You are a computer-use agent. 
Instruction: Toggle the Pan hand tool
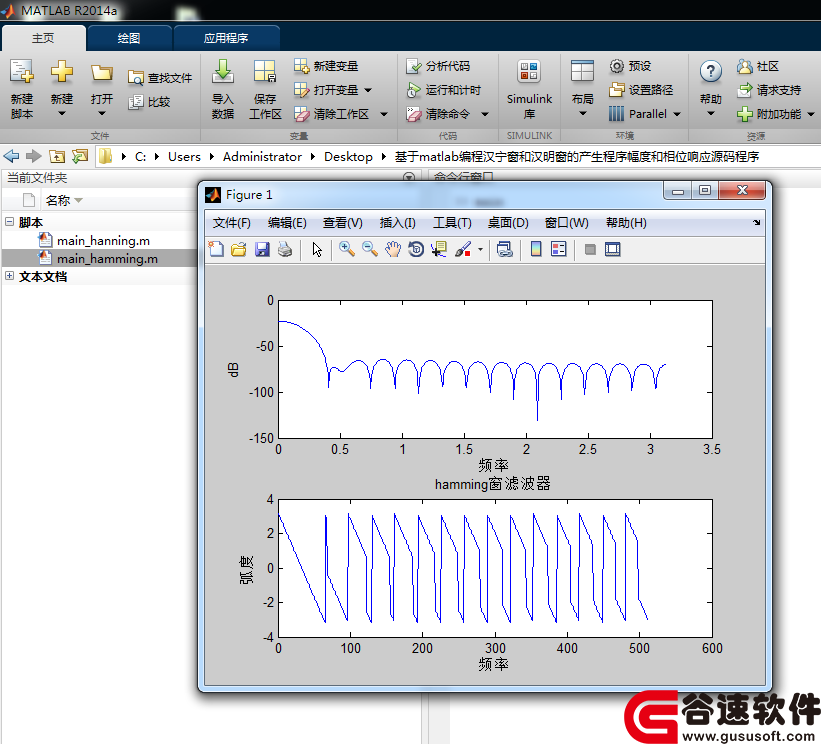393,249
